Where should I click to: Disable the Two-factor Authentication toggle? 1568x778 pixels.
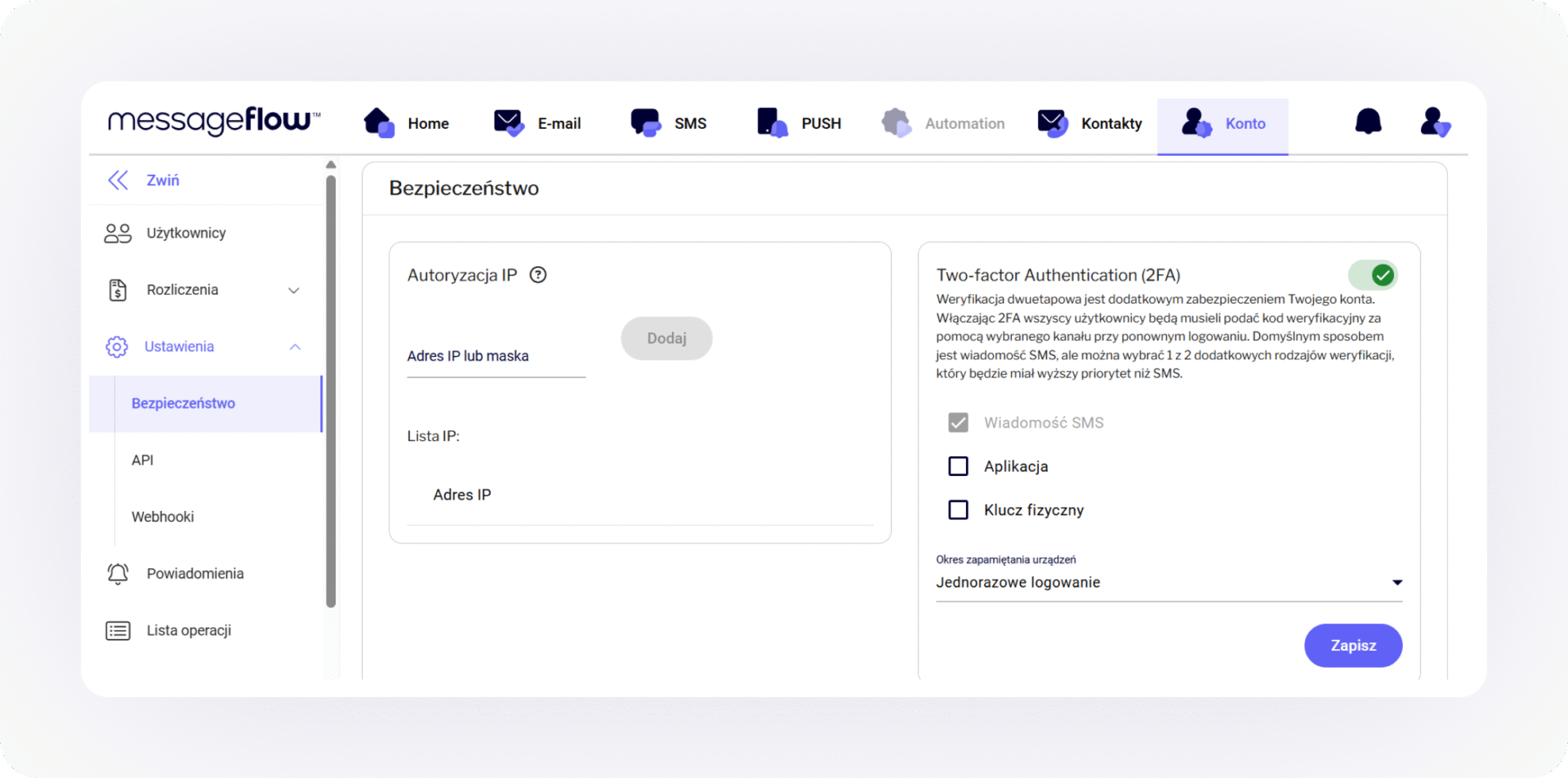coord(1373,275)
